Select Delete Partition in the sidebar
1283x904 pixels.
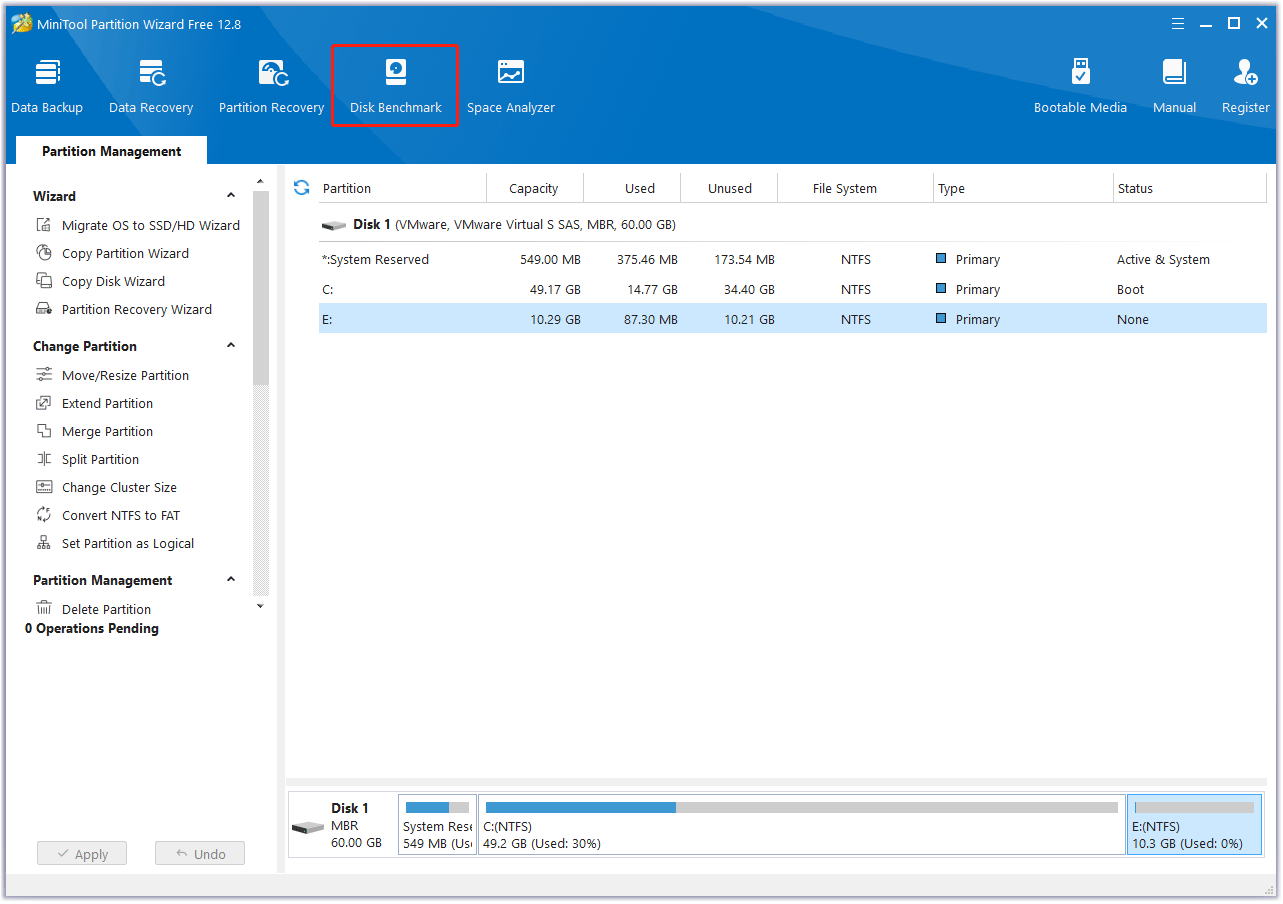point(93,609)
